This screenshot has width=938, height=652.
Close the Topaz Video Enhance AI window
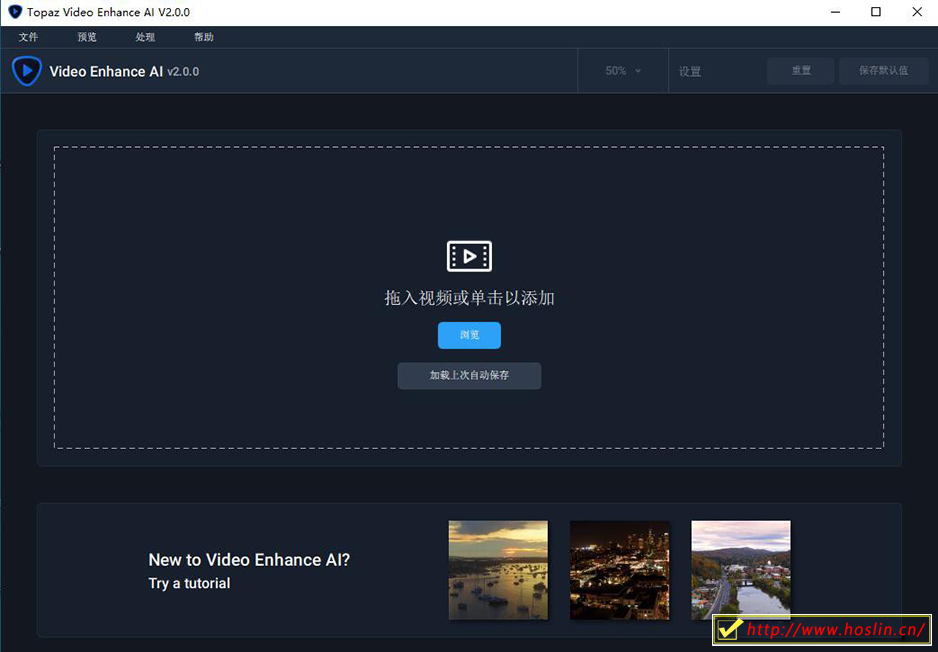pyautogui.click(x=917, y=12)
